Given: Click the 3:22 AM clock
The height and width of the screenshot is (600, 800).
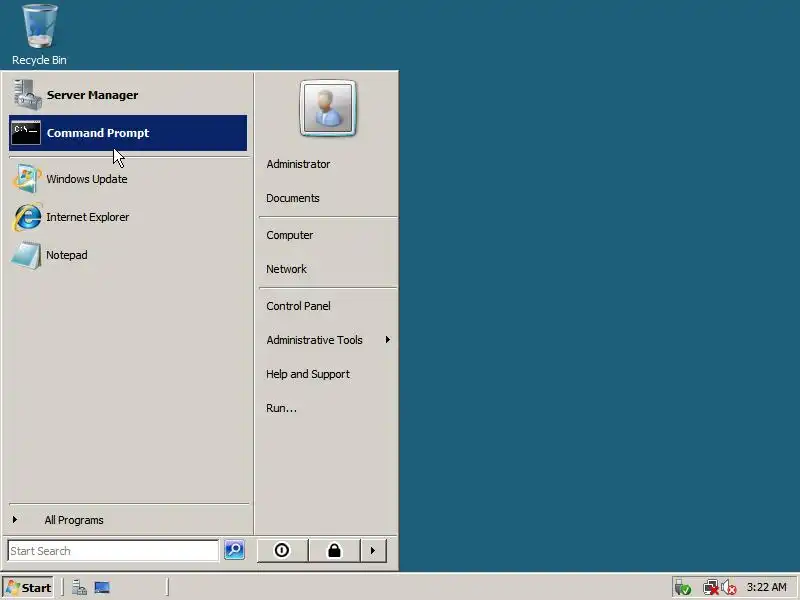Looking at the screenshot, I should (x=766, y=587).
